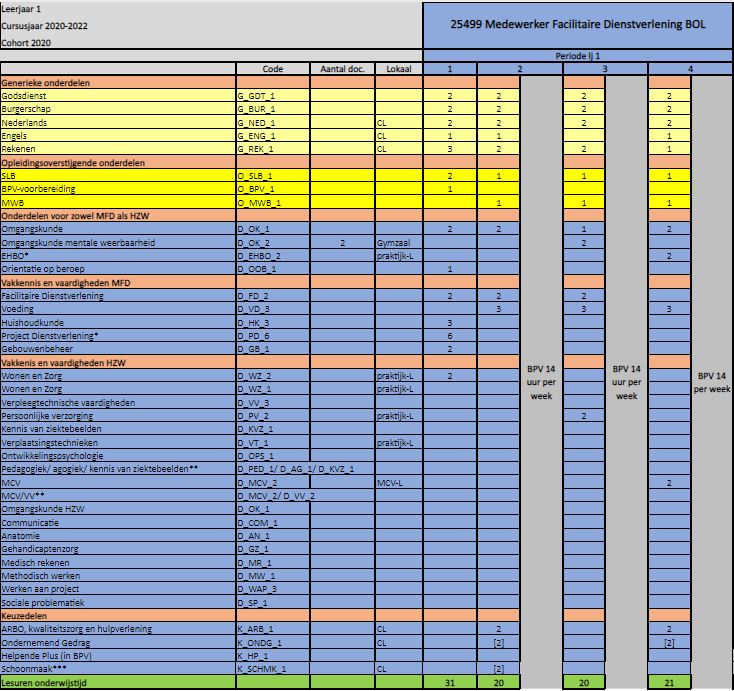Select Omgangskunde mentale weerbaarheid cell
This screenshot has height=691, width=734.
click(118, 243)
